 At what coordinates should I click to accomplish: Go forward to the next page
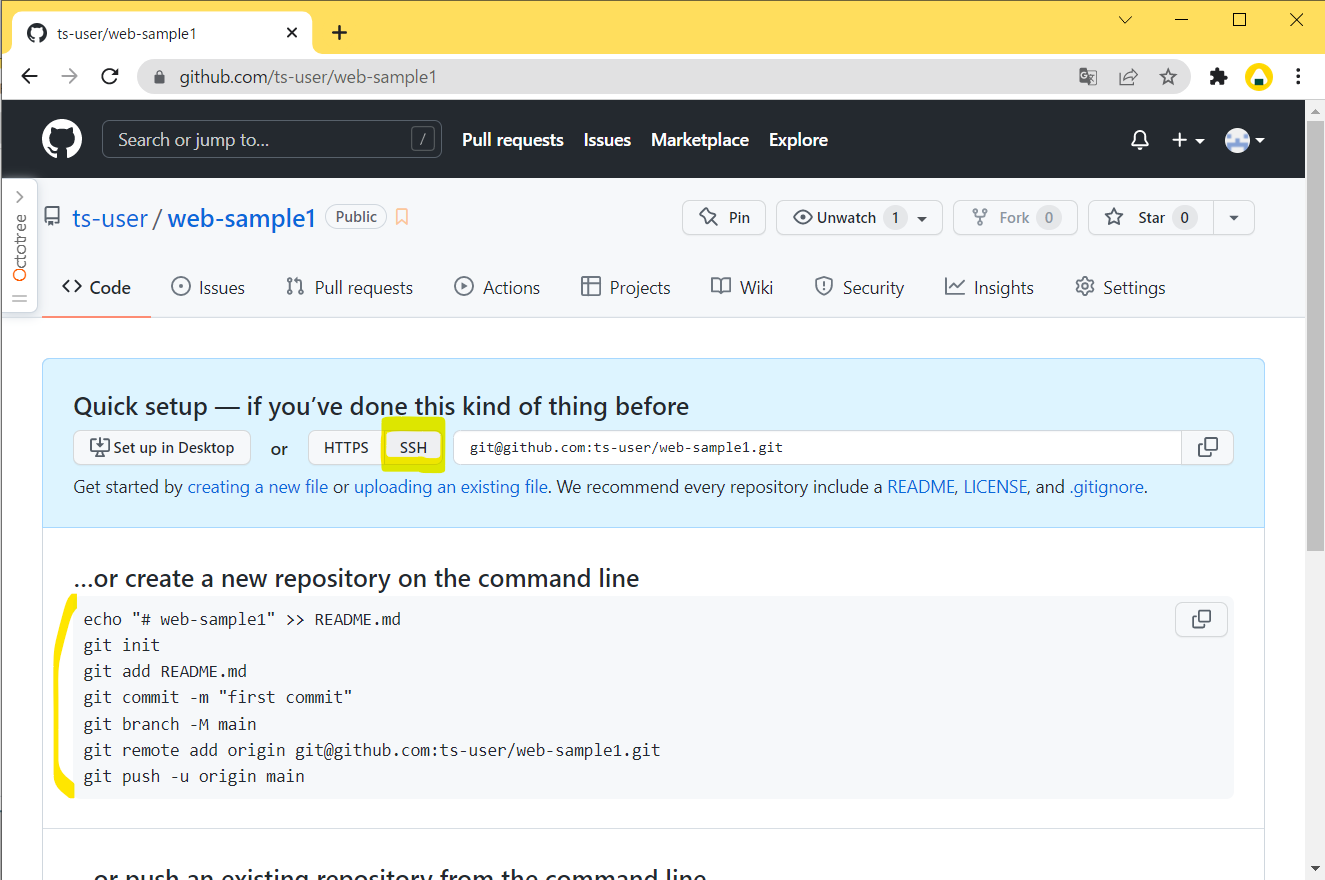point(70,77)
